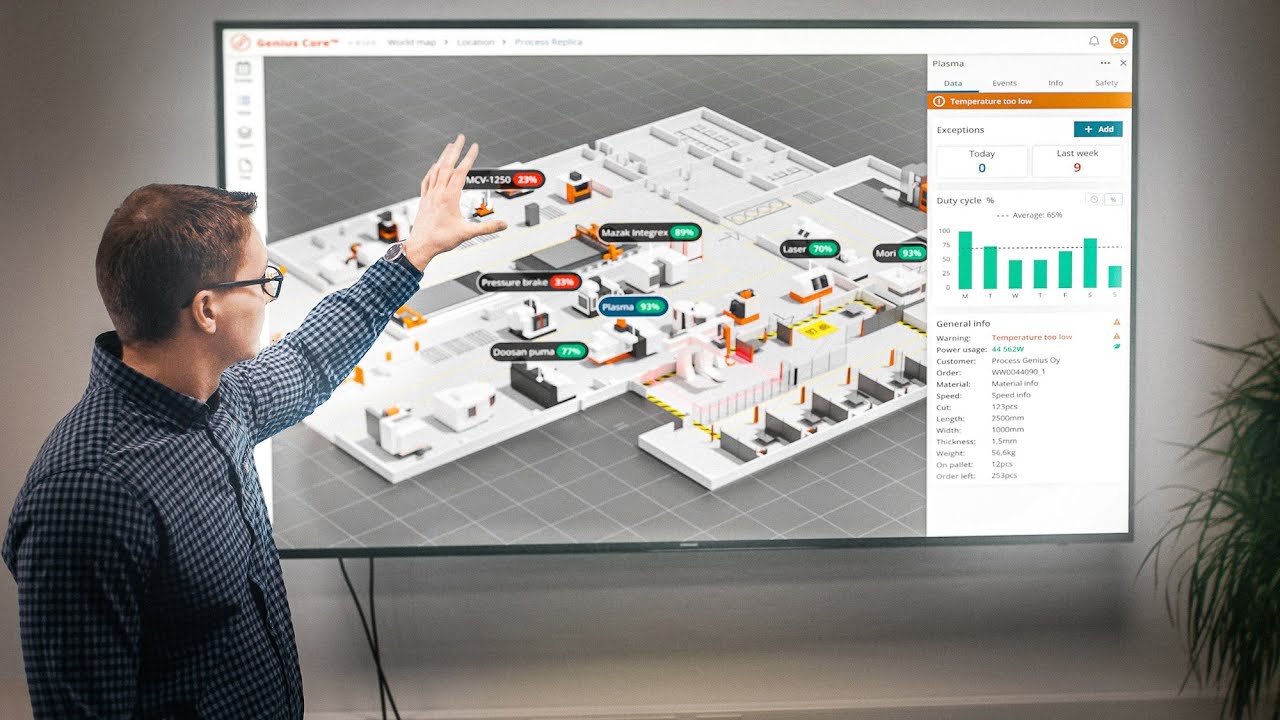1280x720 pixels.
Task: Open Last week exceptions card
Action: 1077,161
